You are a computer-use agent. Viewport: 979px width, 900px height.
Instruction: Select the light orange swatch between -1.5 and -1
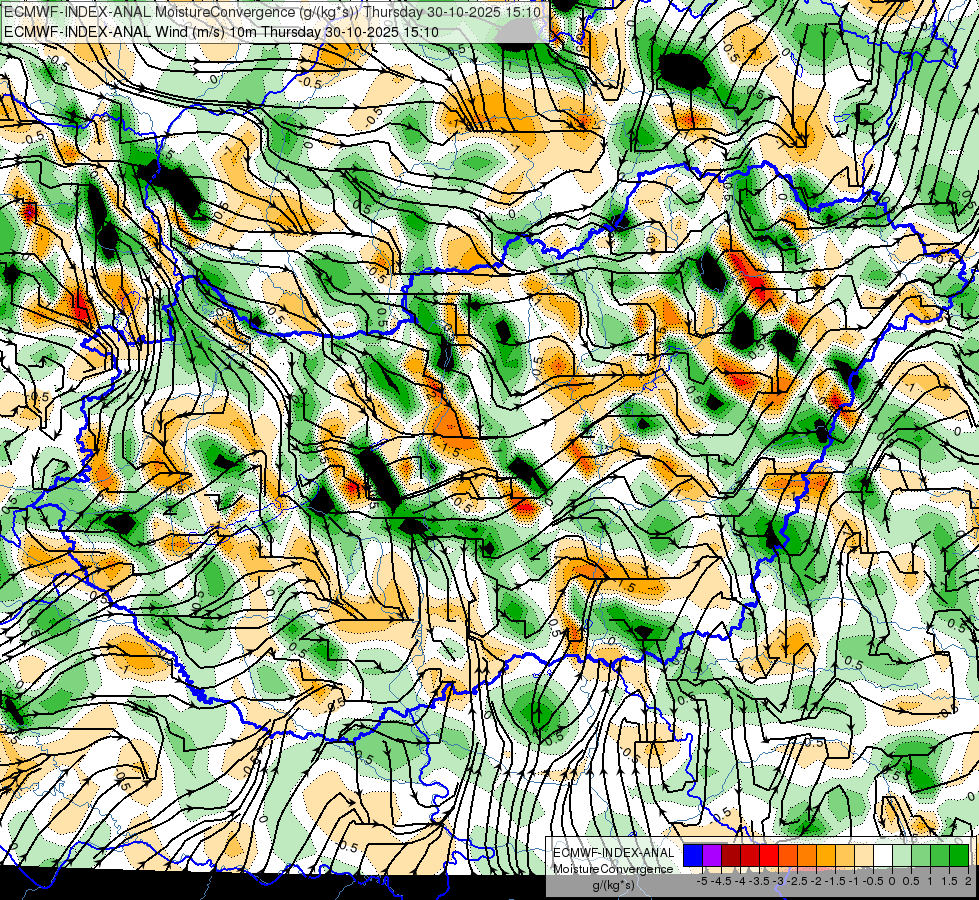click(845, 856)
